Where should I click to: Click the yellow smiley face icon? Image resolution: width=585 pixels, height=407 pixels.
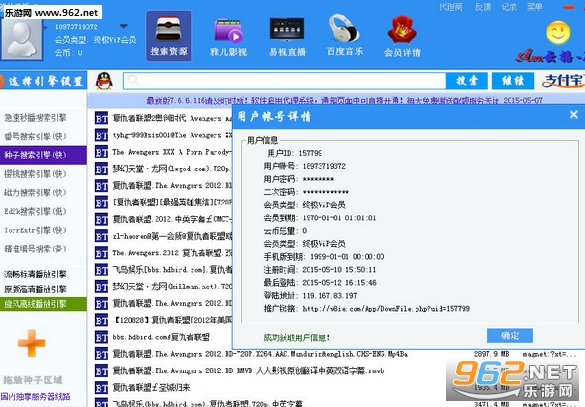(x=558, y=32)
